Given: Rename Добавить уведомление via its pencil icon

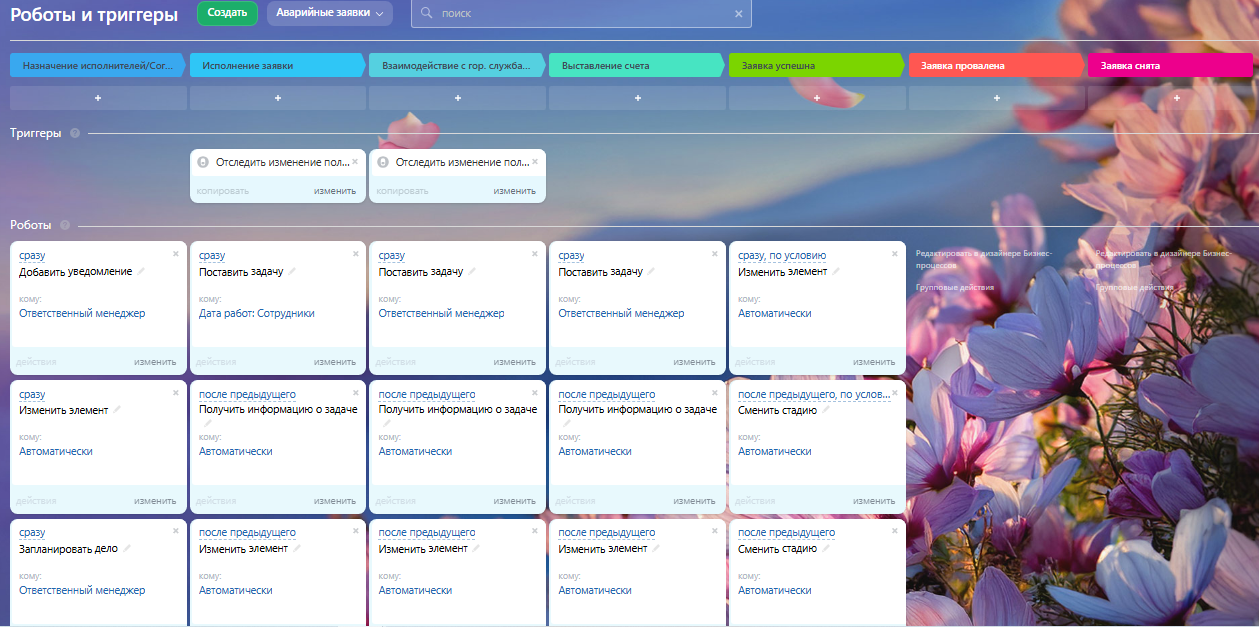Looking at the screenshot, I should tap(141, 272).
